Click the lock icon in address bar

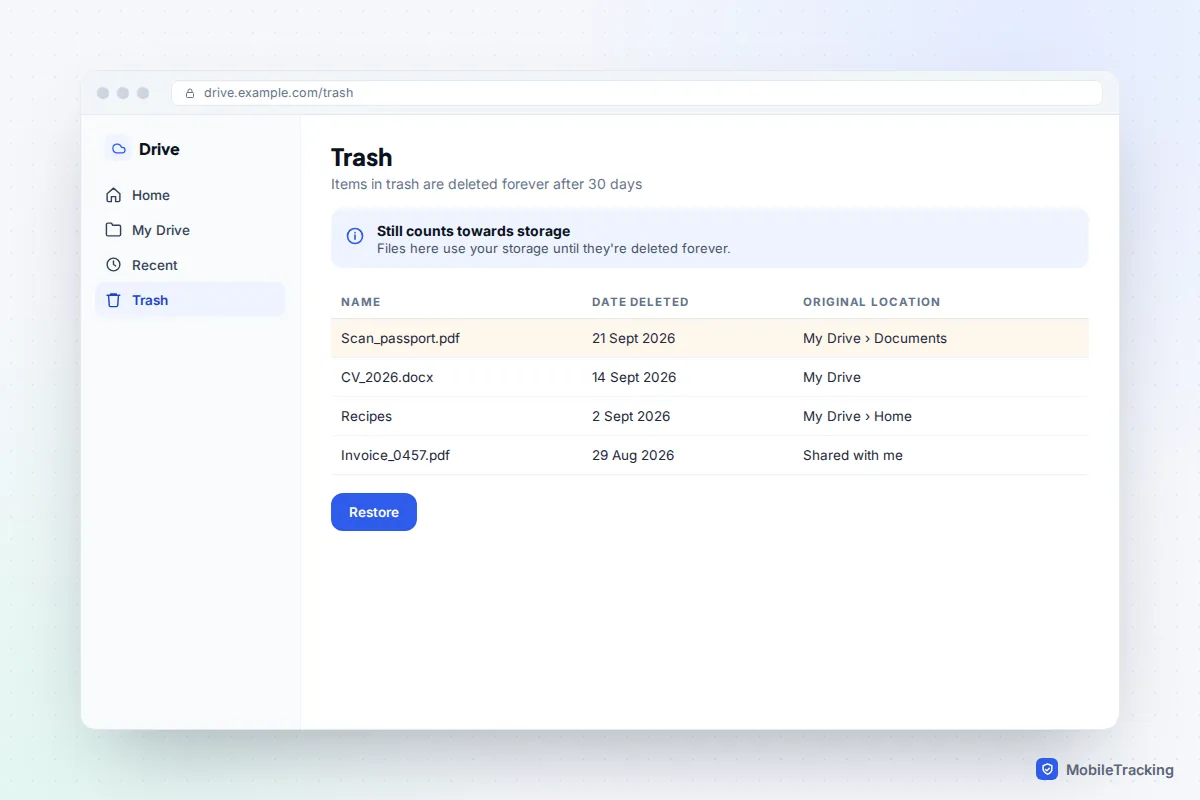pyautogui.click(x=190, y=93)
